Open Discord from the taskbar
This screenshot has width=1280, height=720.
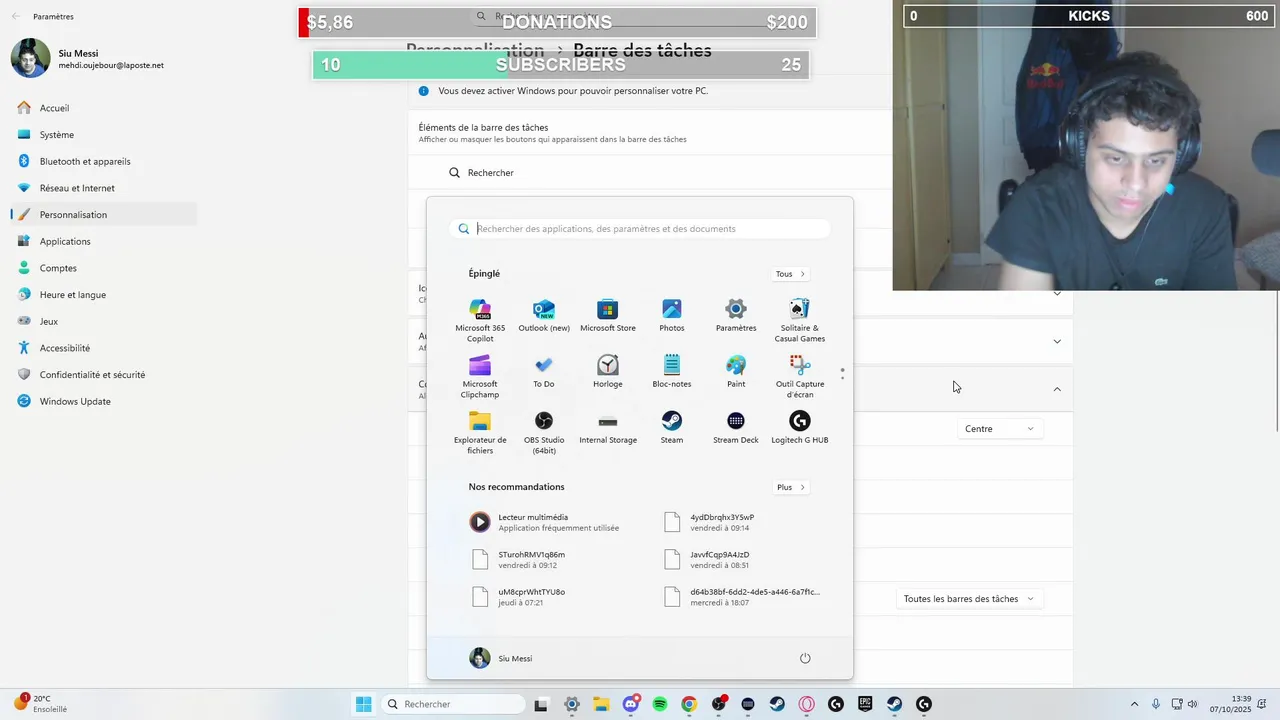pos(631,704)
